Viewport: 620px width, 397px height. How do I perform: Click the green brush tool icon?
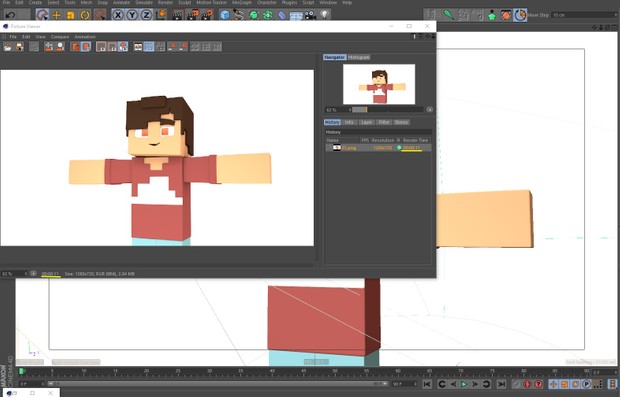(x=449, y=15)
